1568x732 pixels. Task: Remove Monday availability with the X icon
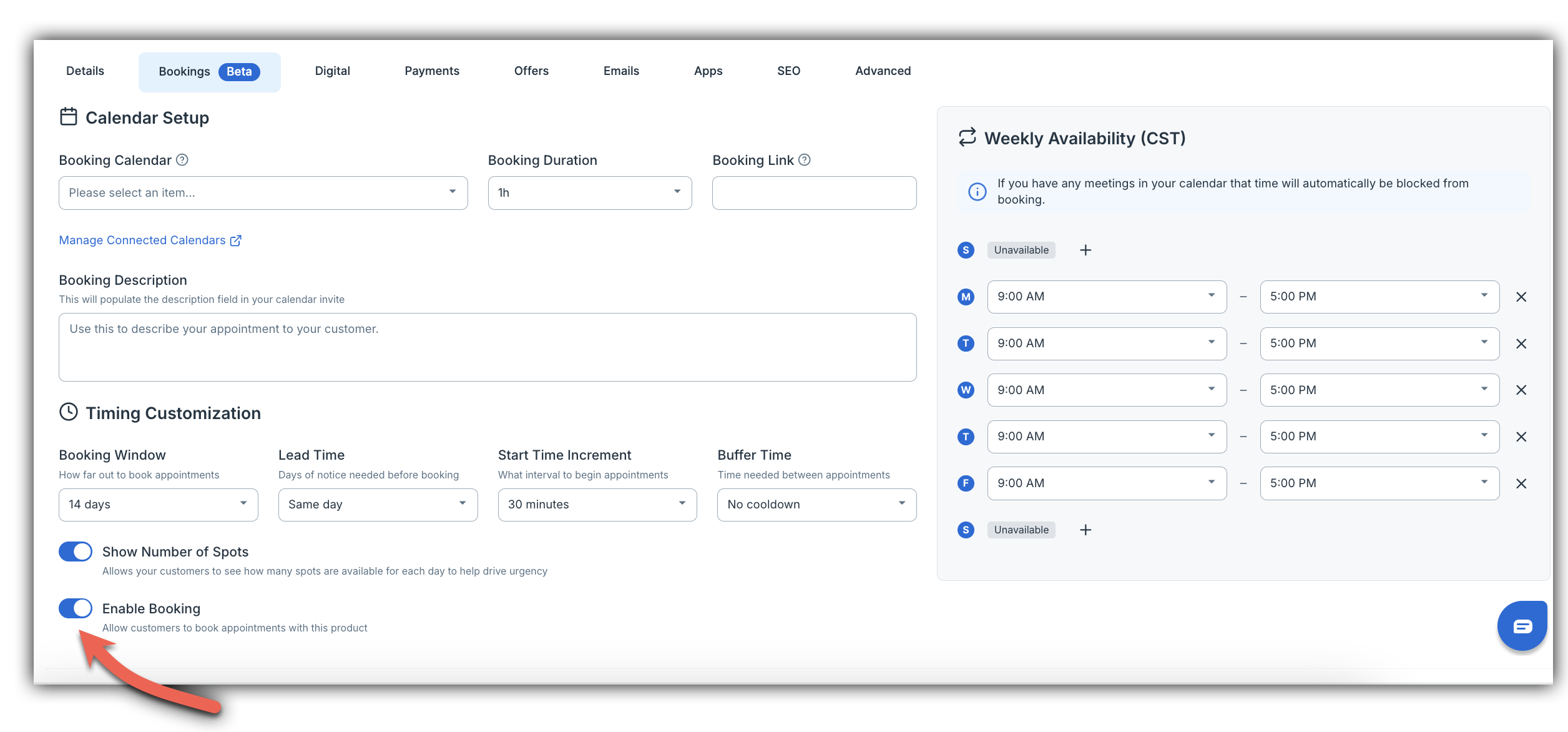1521,297
